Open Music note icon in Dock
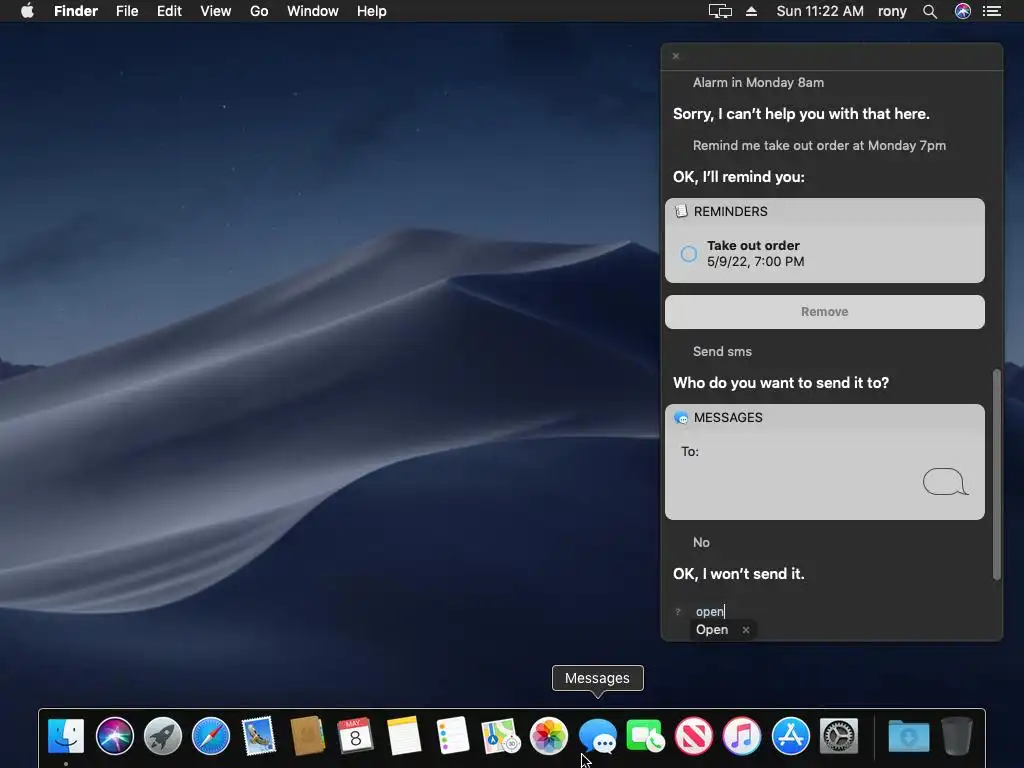1024x768 pixels. (742, 736)
